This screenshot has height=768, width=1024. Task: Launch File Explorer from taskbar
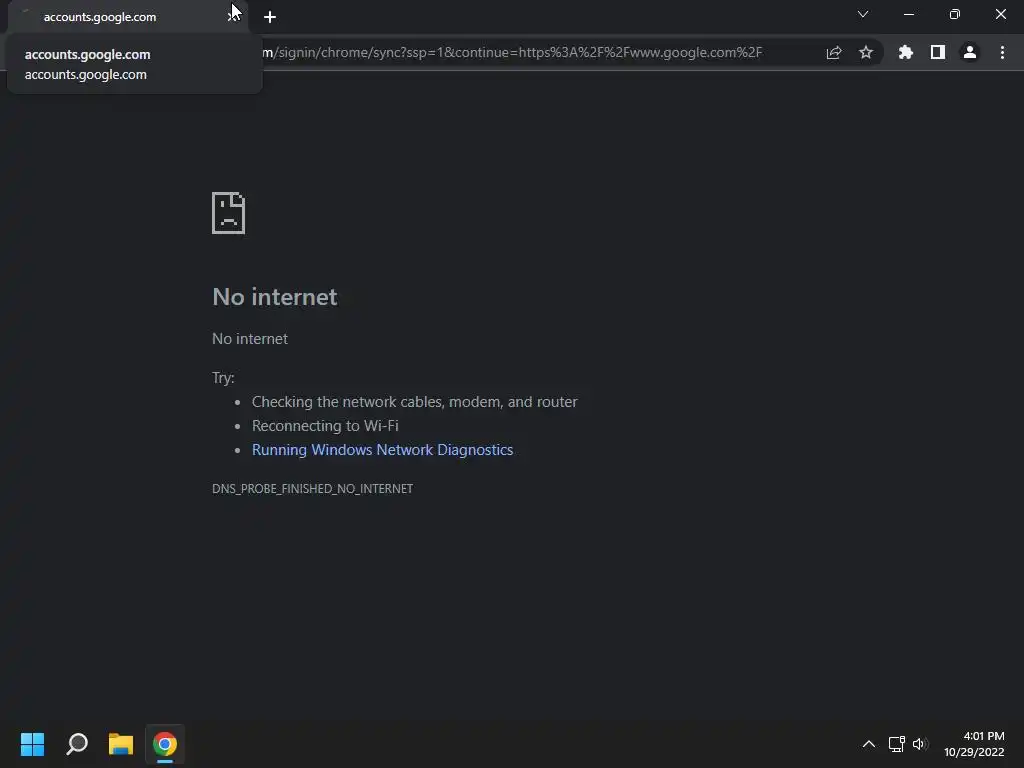pos(121,744)
